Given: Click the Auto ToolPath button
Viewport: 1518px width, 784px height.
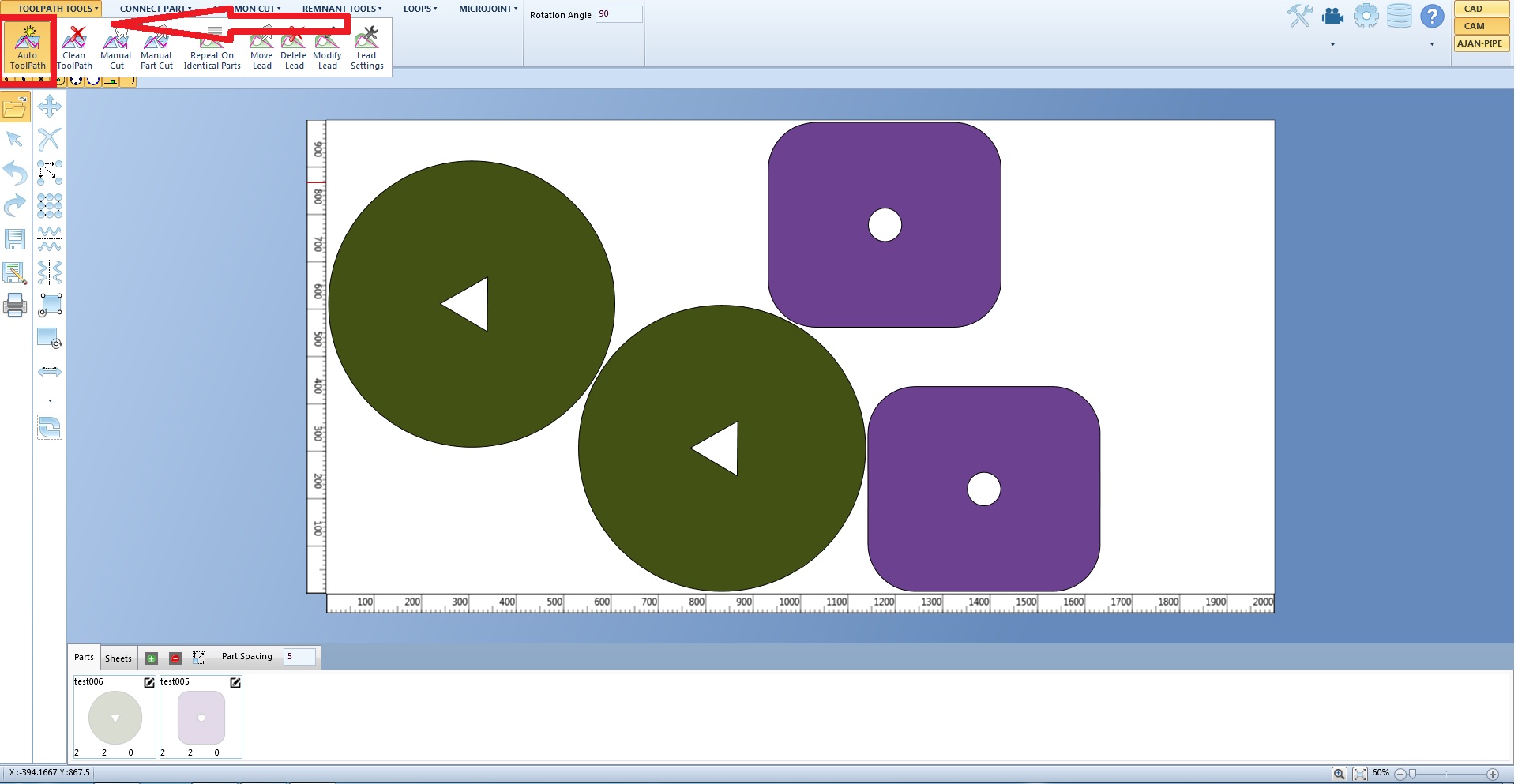Looking at the screenshot, I should pyautogui.click(x=28, y=47).
